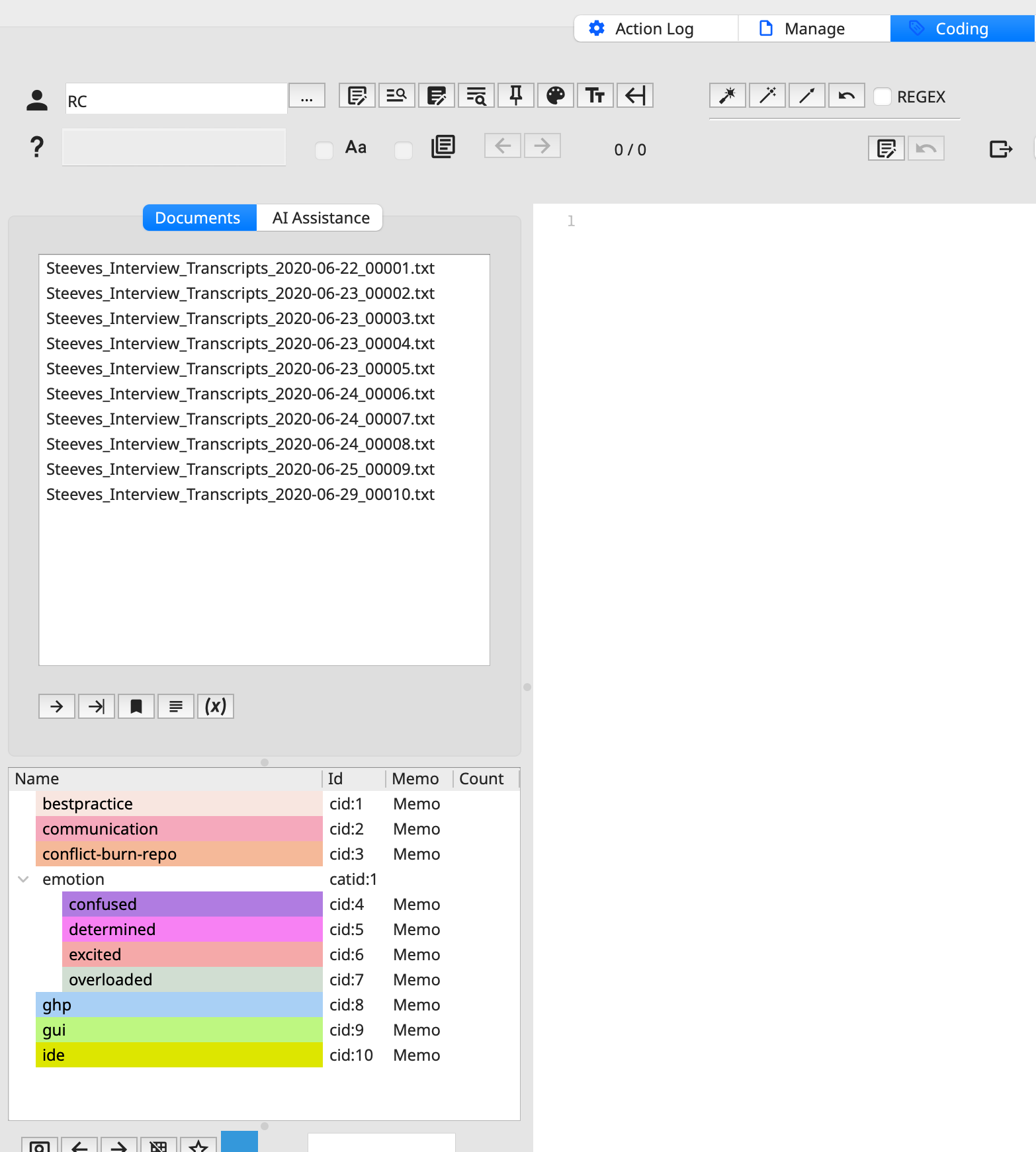The height and width of the screenshot is (1152, 1036).
Task: Click the question mark help icon
Action: click(x=37, y=147)
